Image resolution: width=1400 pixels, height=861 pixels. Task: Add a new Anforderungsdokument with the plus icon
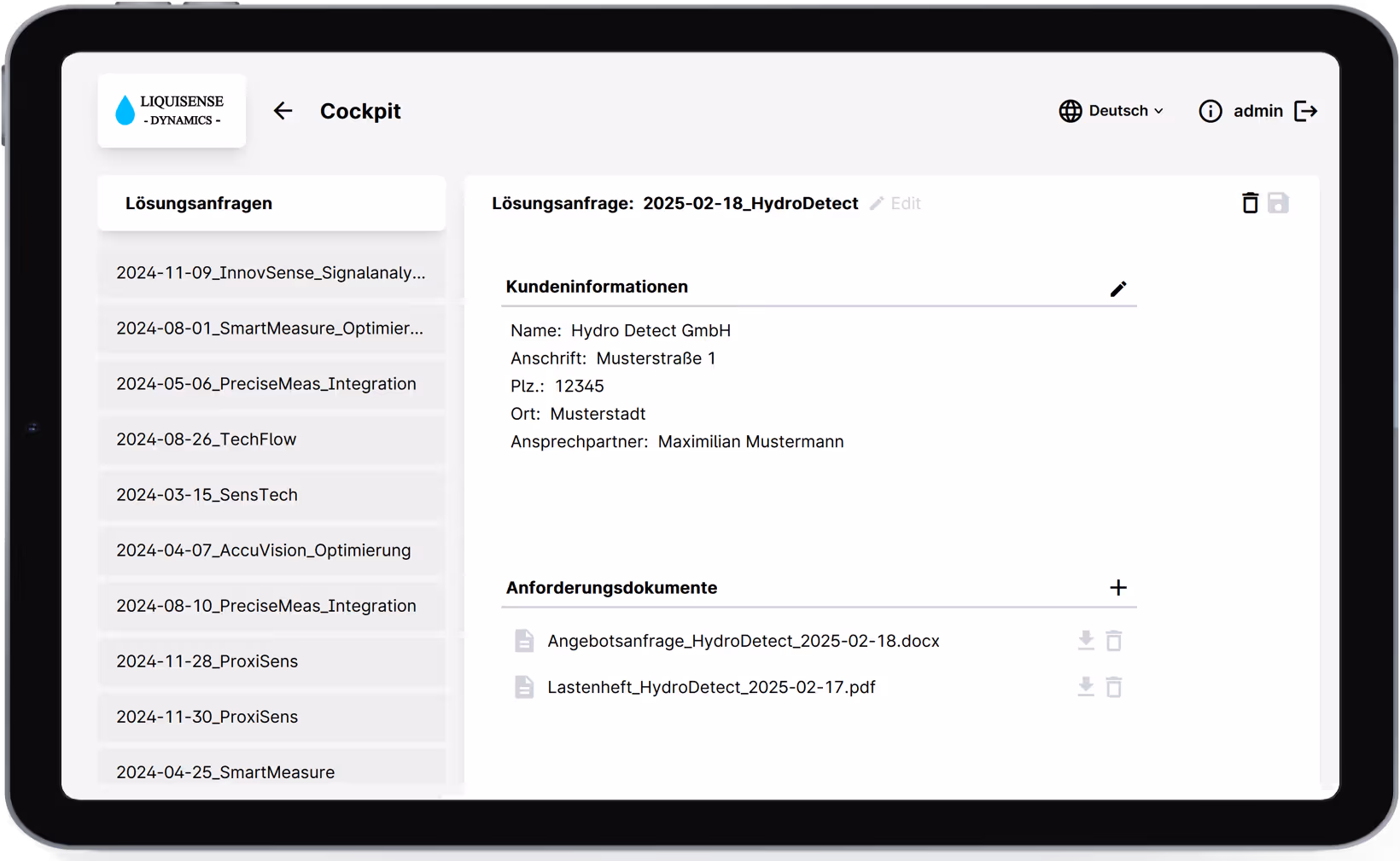click(x=1119, y=588)
